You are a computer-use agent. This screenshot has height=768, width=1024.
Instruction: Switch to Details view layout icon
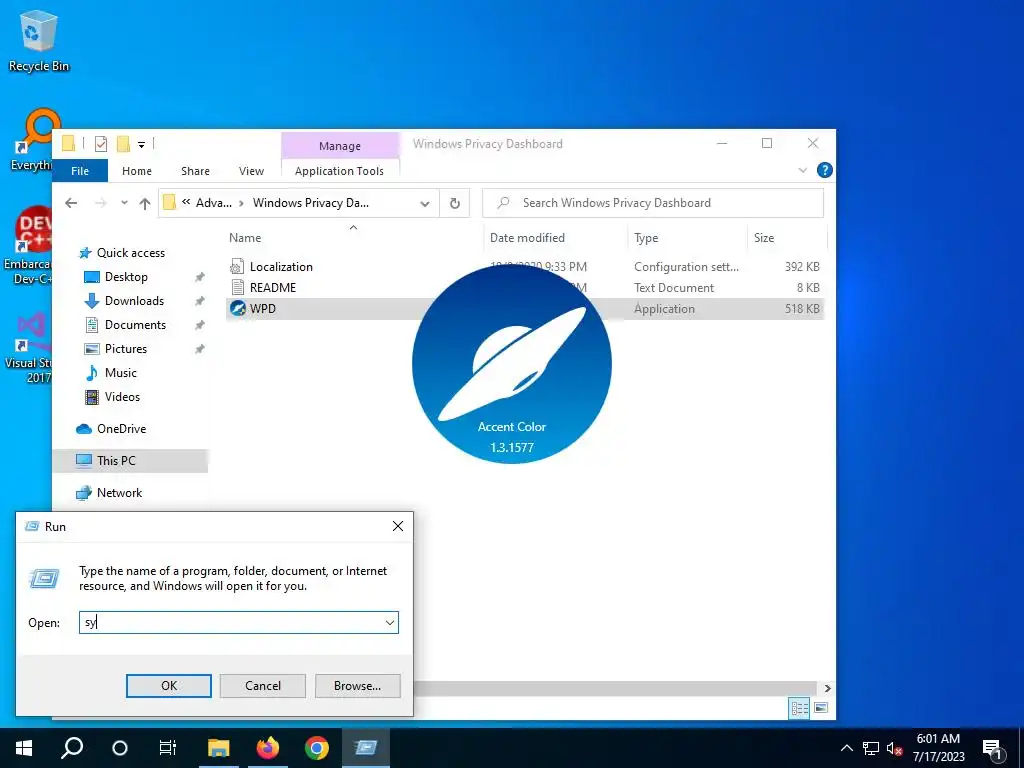coord(799,709)
